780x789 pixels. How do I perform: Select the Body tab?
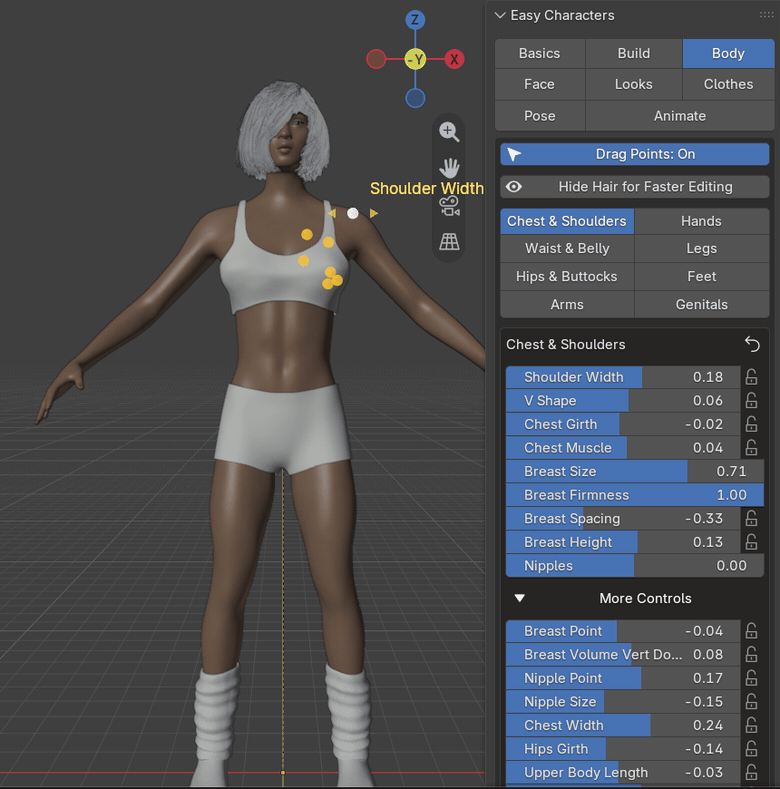point(728,53)
